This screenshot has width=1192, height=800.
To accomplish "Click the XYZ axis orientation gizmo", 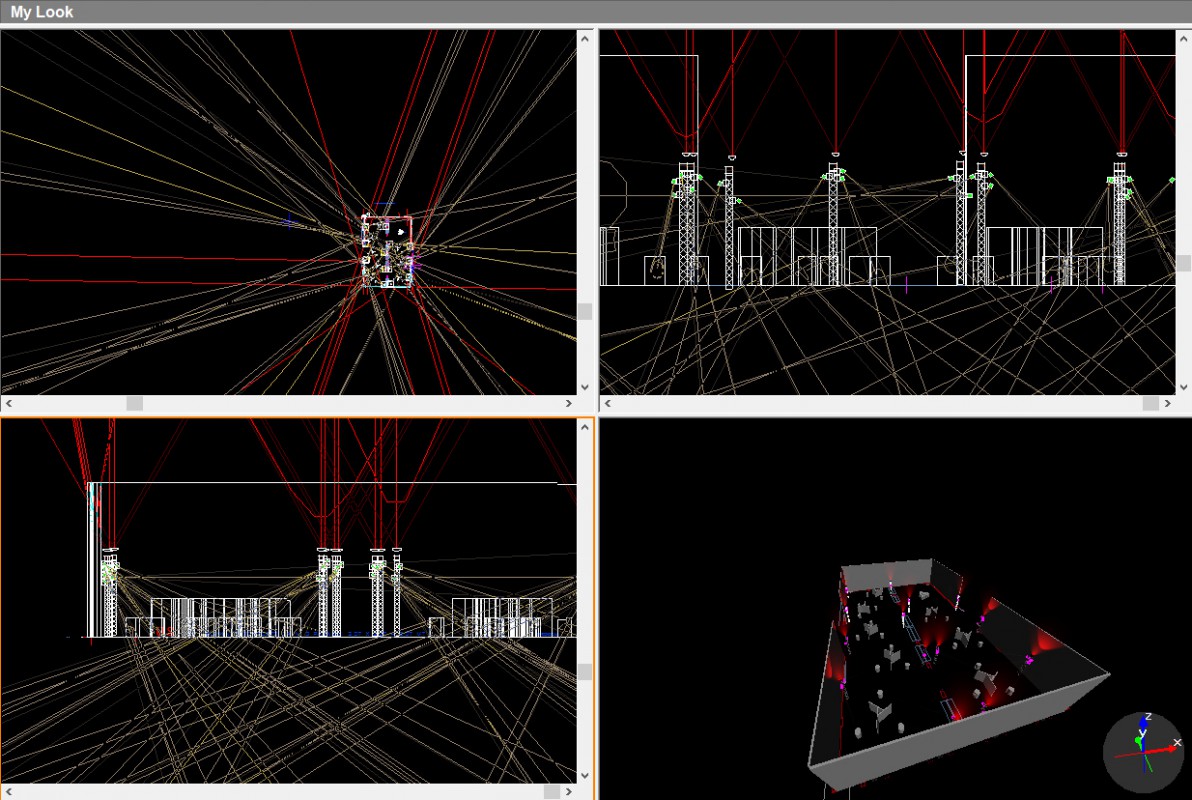I will click(x=1145, y=751).
